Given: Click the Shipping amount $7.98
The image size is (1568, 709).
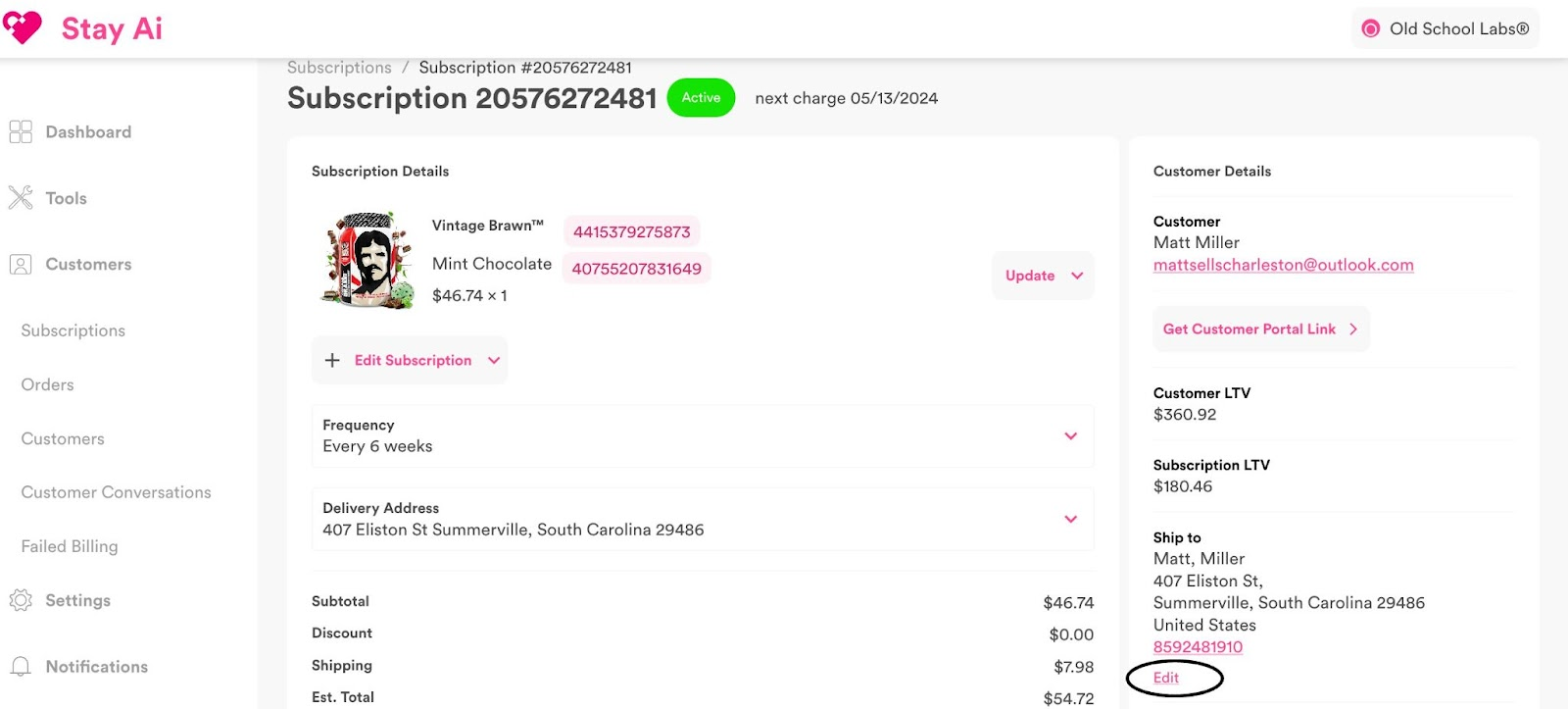Looking at the screenshot, I should [1073, 667].
